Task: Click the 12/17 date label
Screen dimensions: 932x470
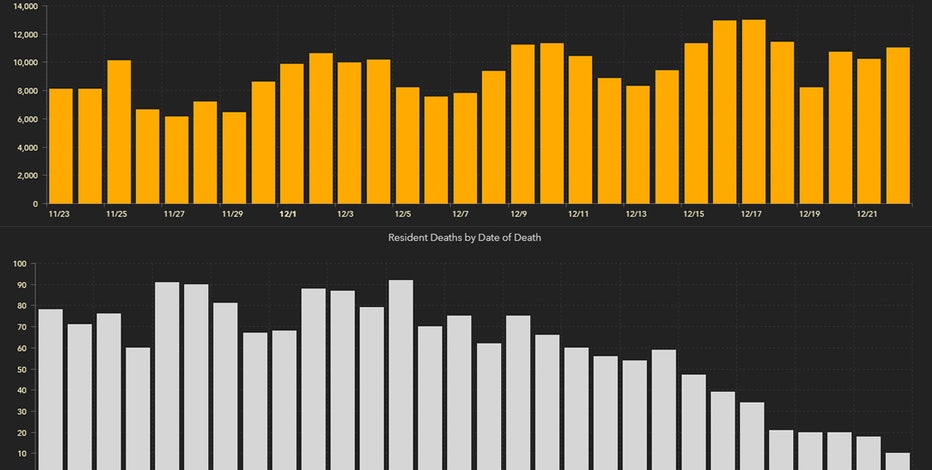Action: tap(751, 214)
